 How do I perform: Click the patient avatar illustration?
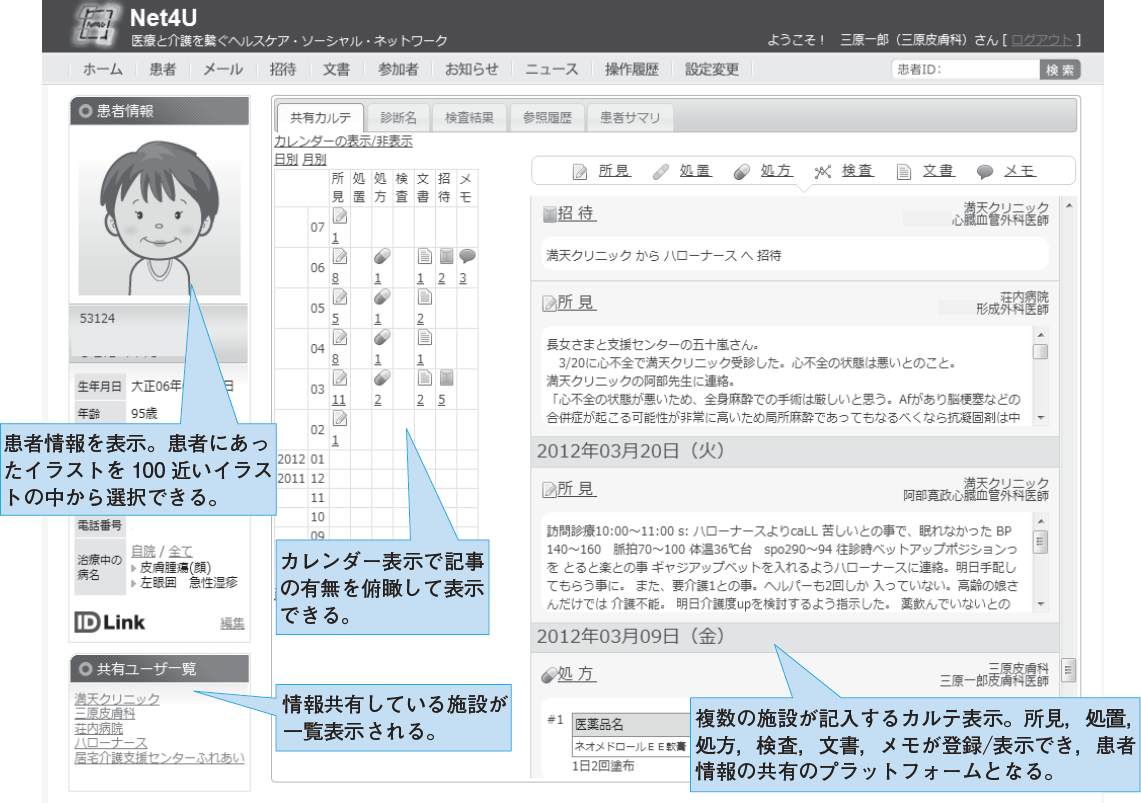[x=159, y=216]
